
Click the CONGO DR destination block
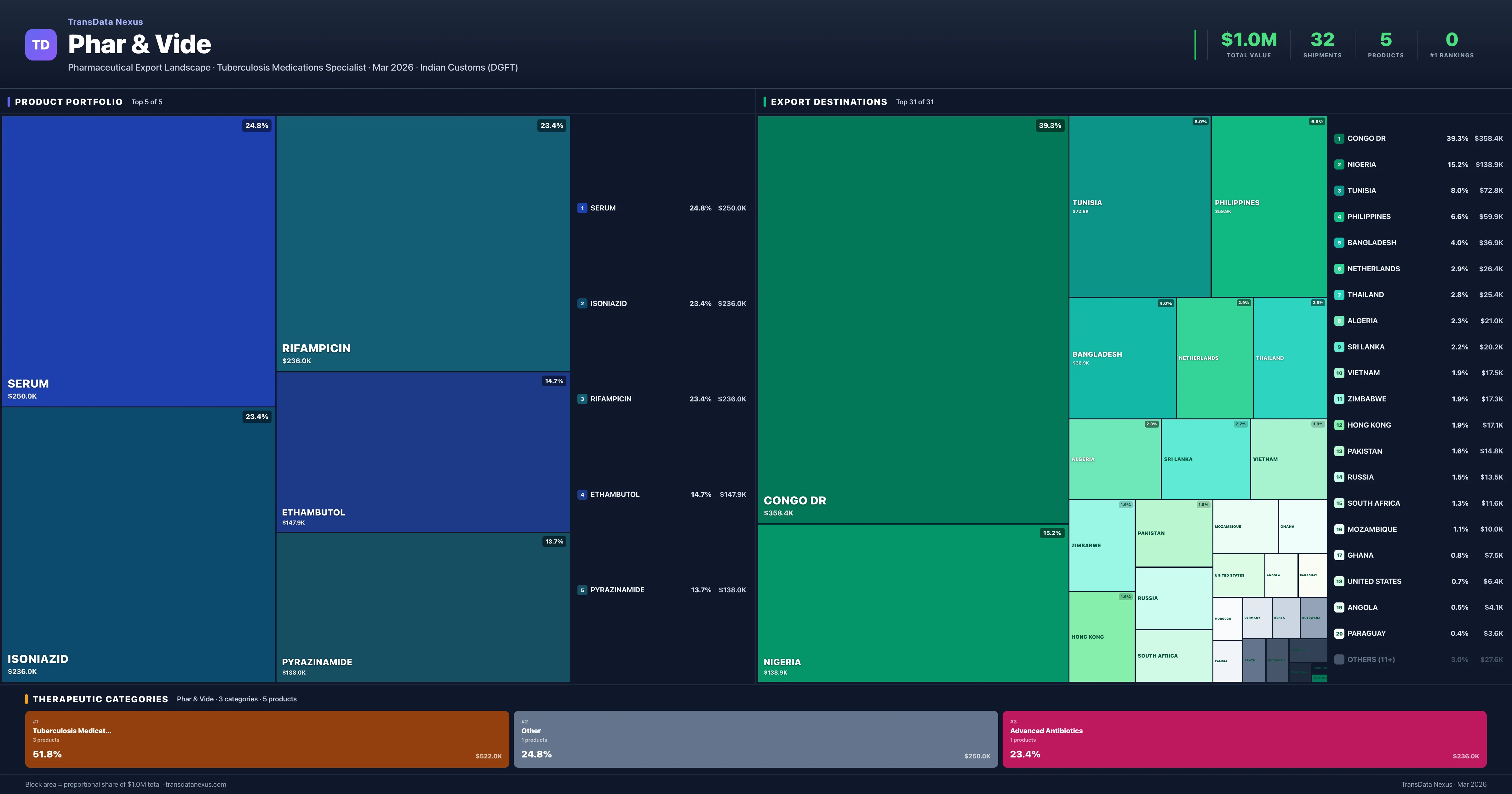[912, 319]
